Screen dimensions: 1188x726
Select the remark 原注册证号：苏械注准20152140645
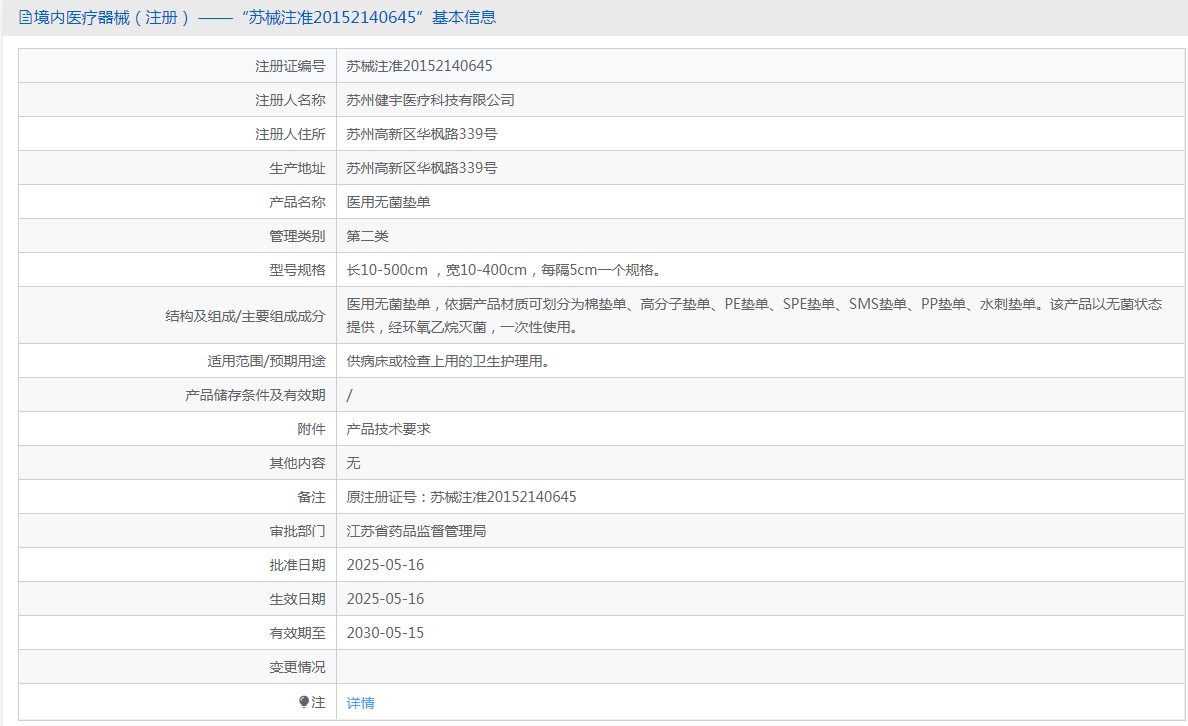[461, 497]
